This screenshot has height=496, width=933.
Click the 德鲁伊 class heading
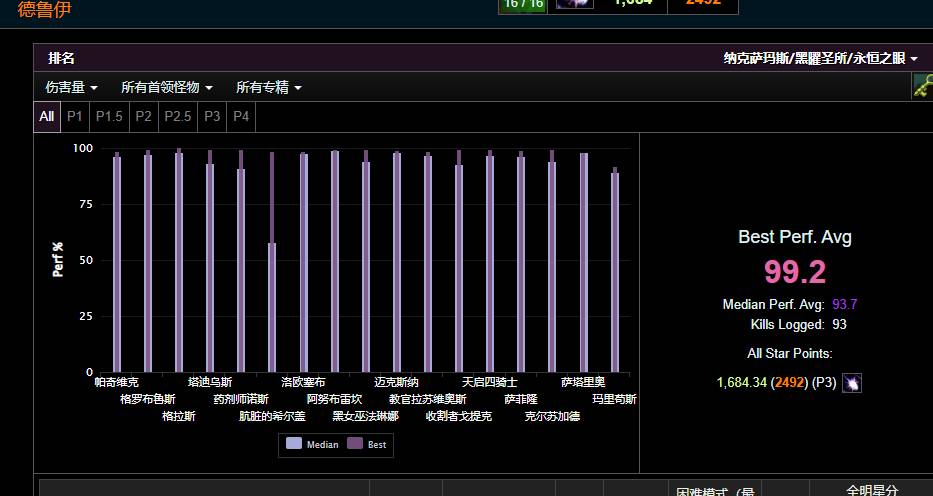(x=45, y=9)
